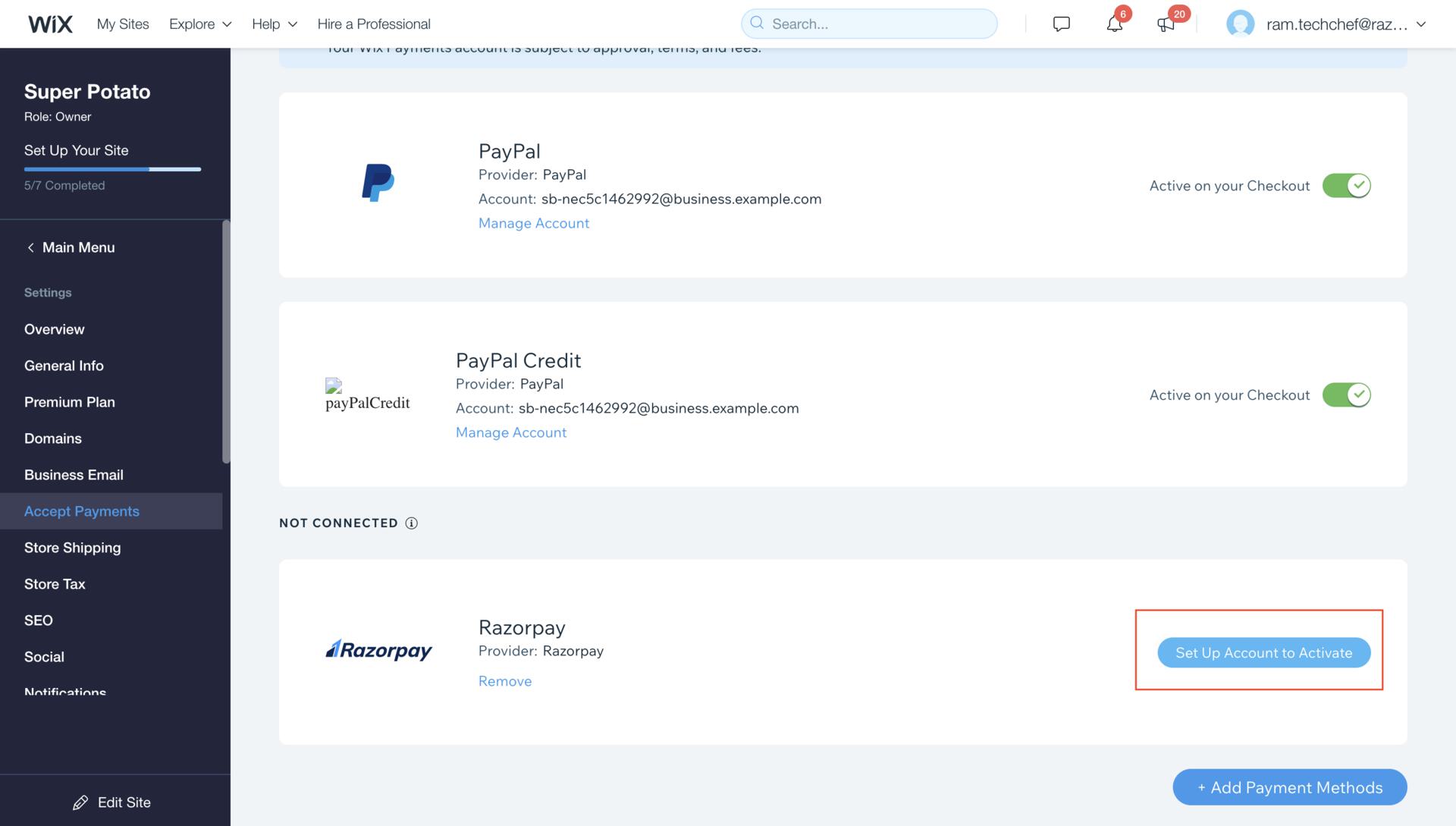1456x826 pixels.
Task: Expand the Help menu dropdown
Action: [x=274, y=23]
